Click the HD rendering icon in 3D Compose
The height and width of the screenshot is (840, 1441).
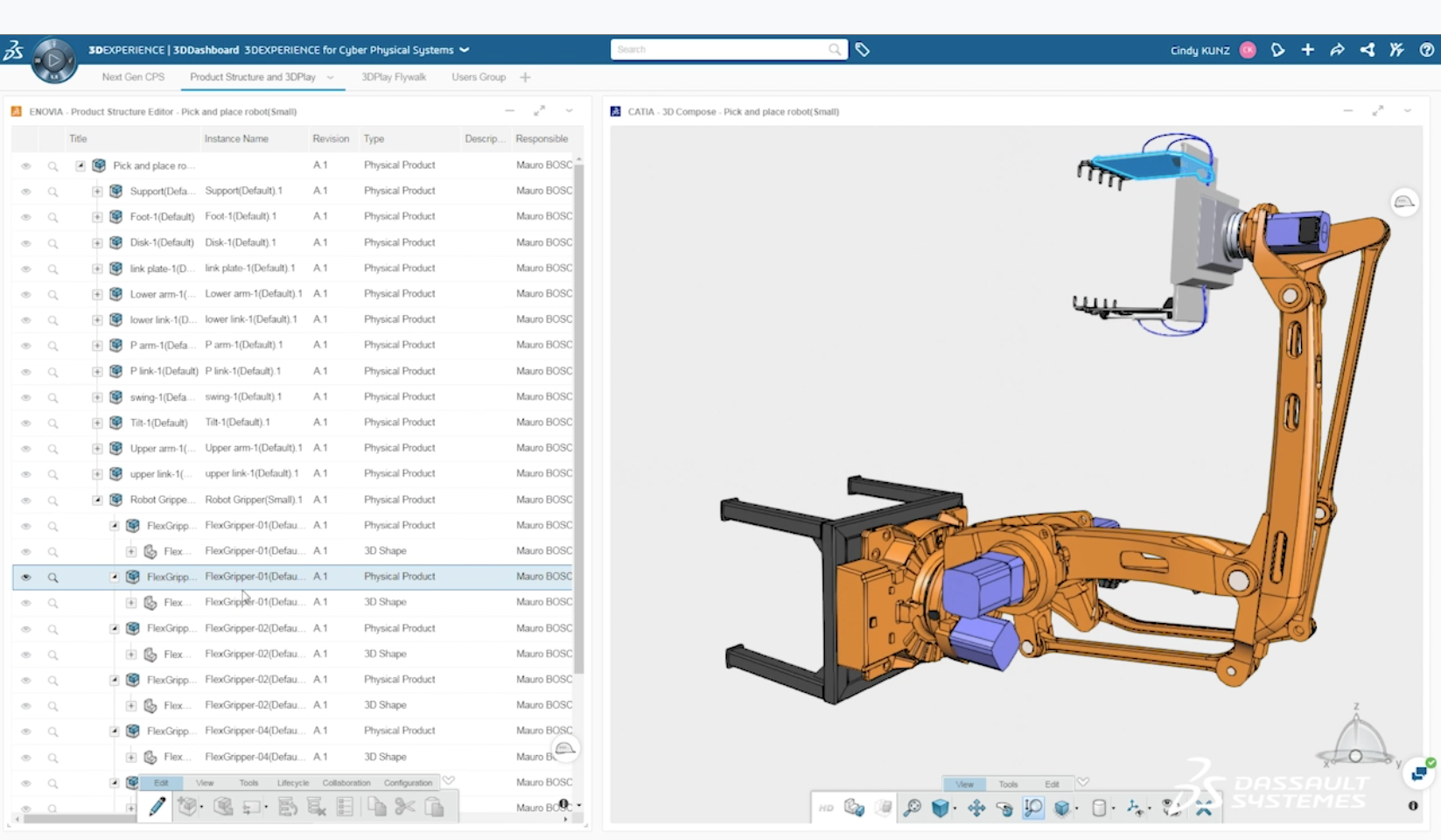pyautogui.click(x=826, y=808)
